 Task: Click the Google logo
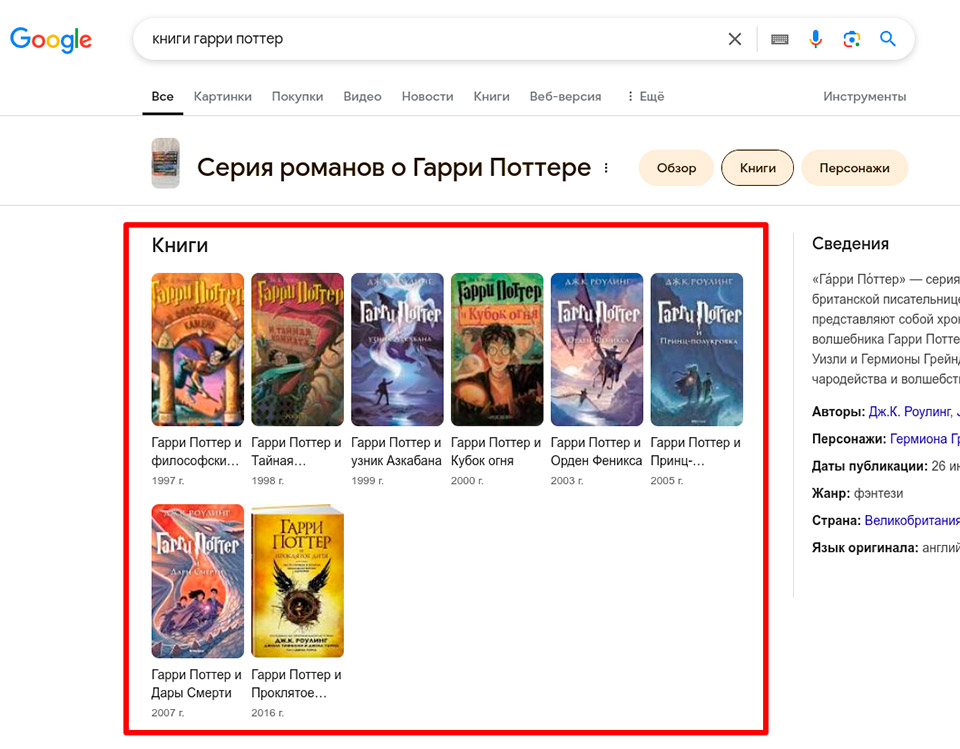pos(51,40)
